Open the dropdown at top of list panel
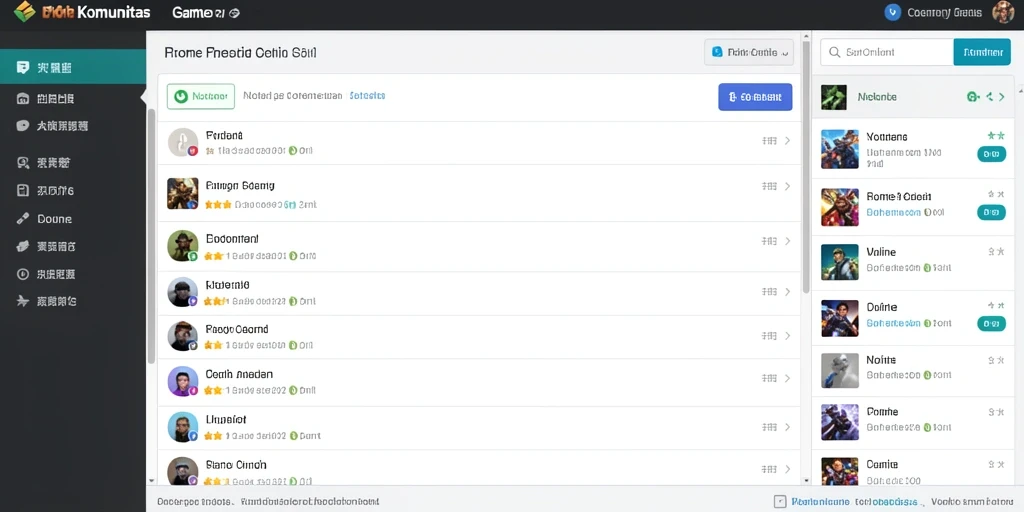The image size is (1024, 512). click(749, 52)
